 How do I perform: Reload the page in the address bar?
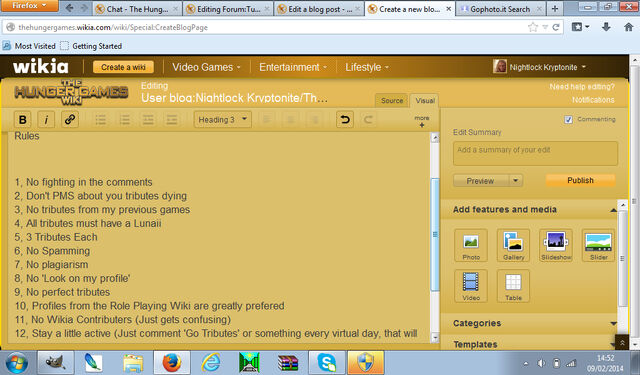click(x=556, y=27)
